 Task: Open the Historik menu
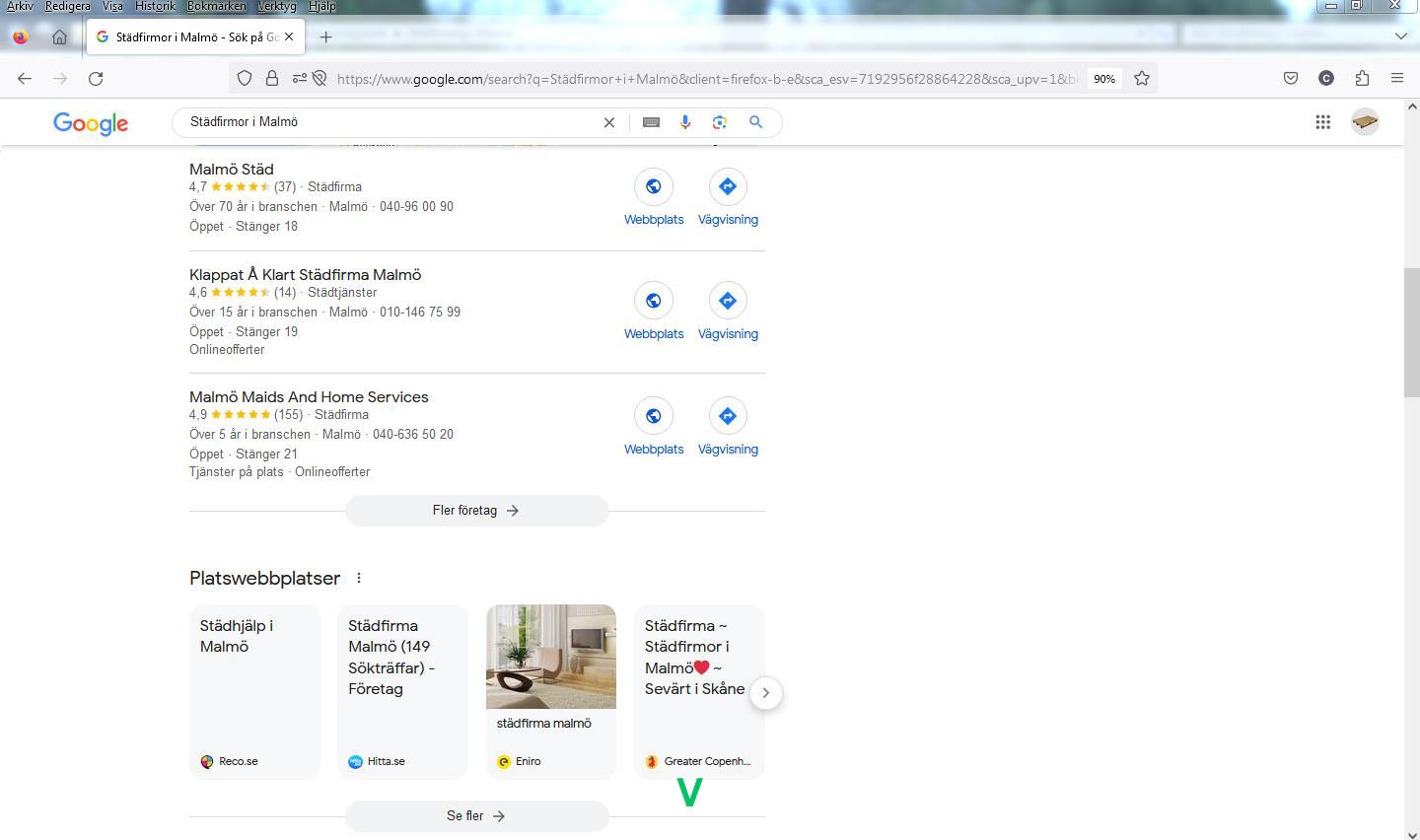pyautogui.click(x=155, y=6)
